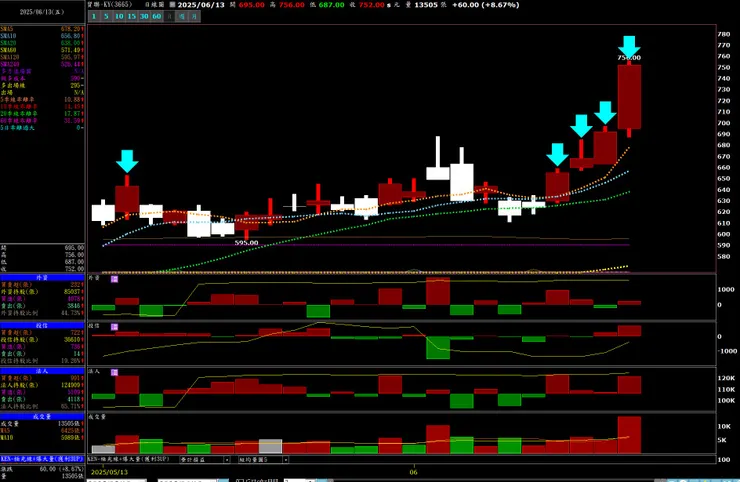Click the small square icon before the date 2025/06/13
The height and width of the screenshot is (482, 740).
(x=172, y=5)
